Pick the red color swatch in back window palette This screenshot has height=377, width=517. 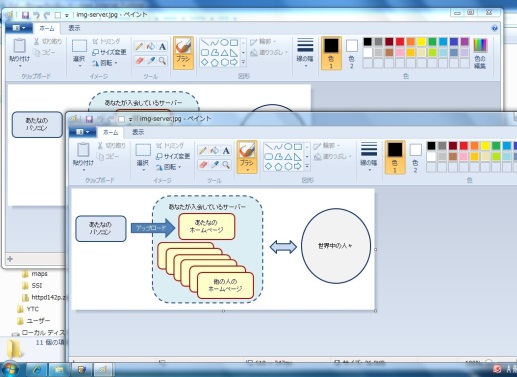pos(400,42)
